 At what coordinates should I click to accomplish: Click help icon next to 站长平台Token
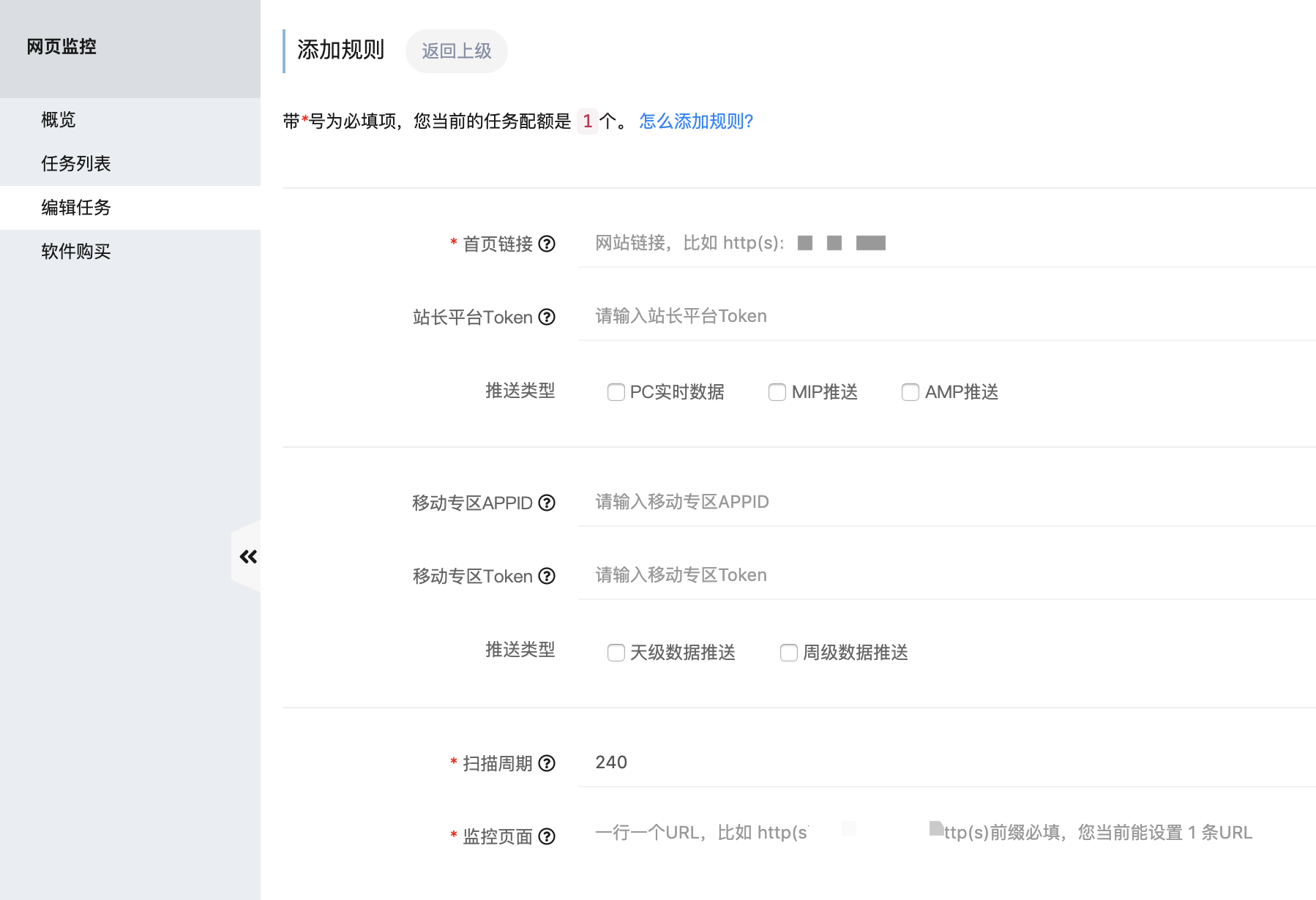click(547, 317)
